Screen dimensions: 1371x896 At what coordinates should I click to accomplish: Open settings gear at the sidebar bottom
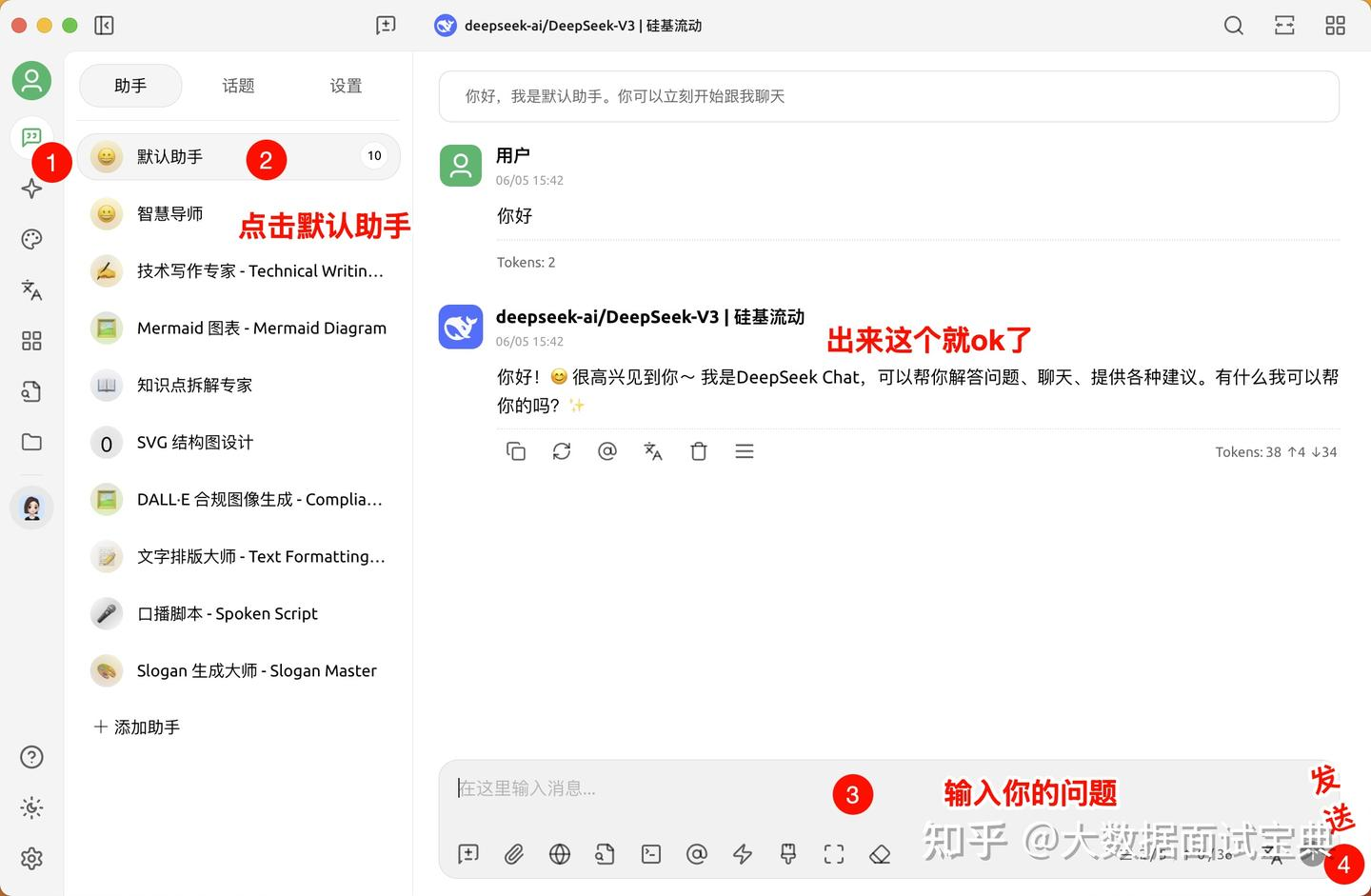pos(31,859)
